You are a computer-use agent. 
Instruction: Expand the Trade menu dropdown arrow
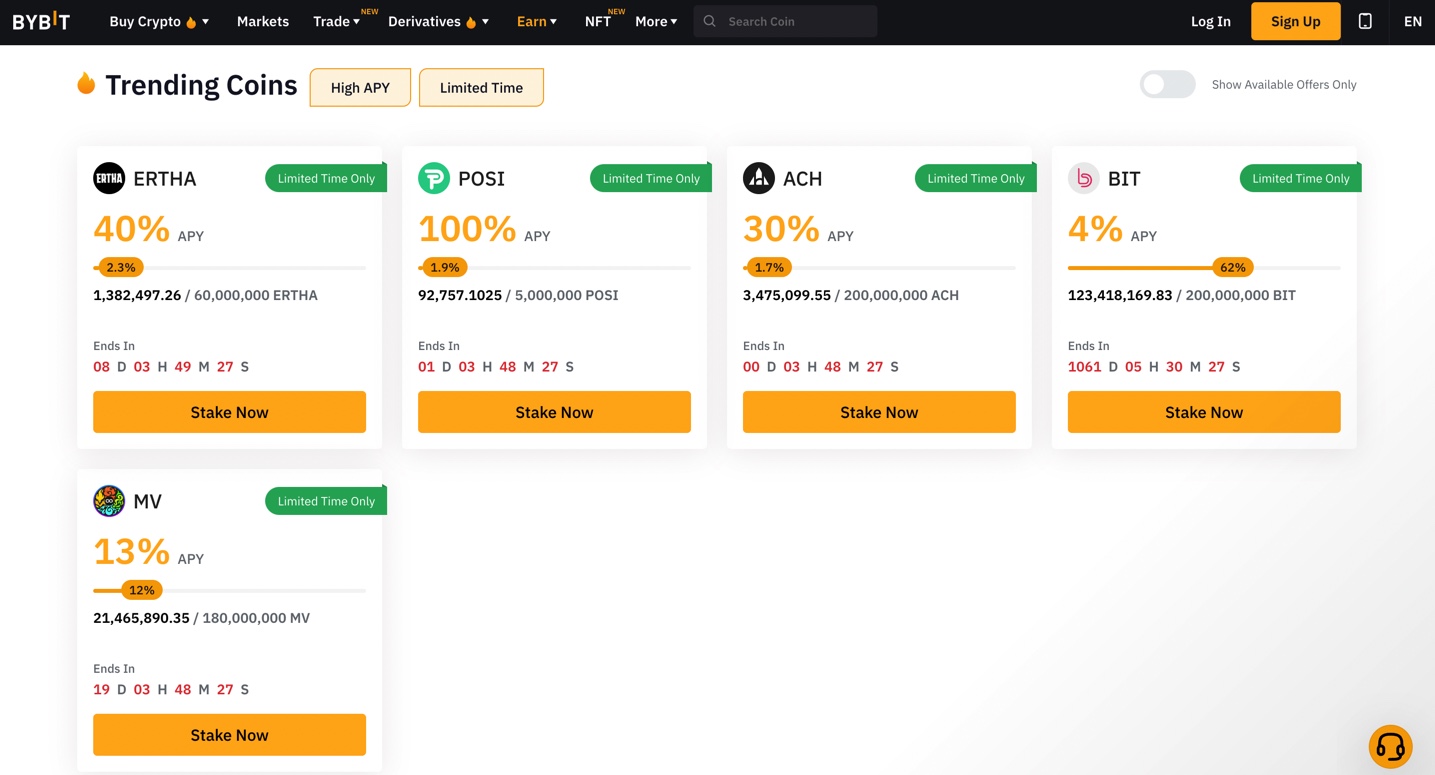(356, 21)
